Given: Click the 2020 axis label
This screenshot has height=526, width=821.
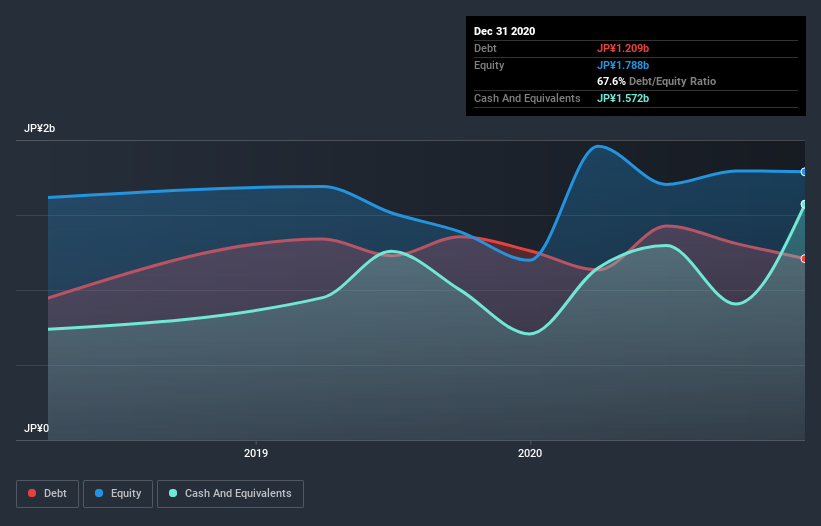Looking at the screenshot, I should coord(530,453).
